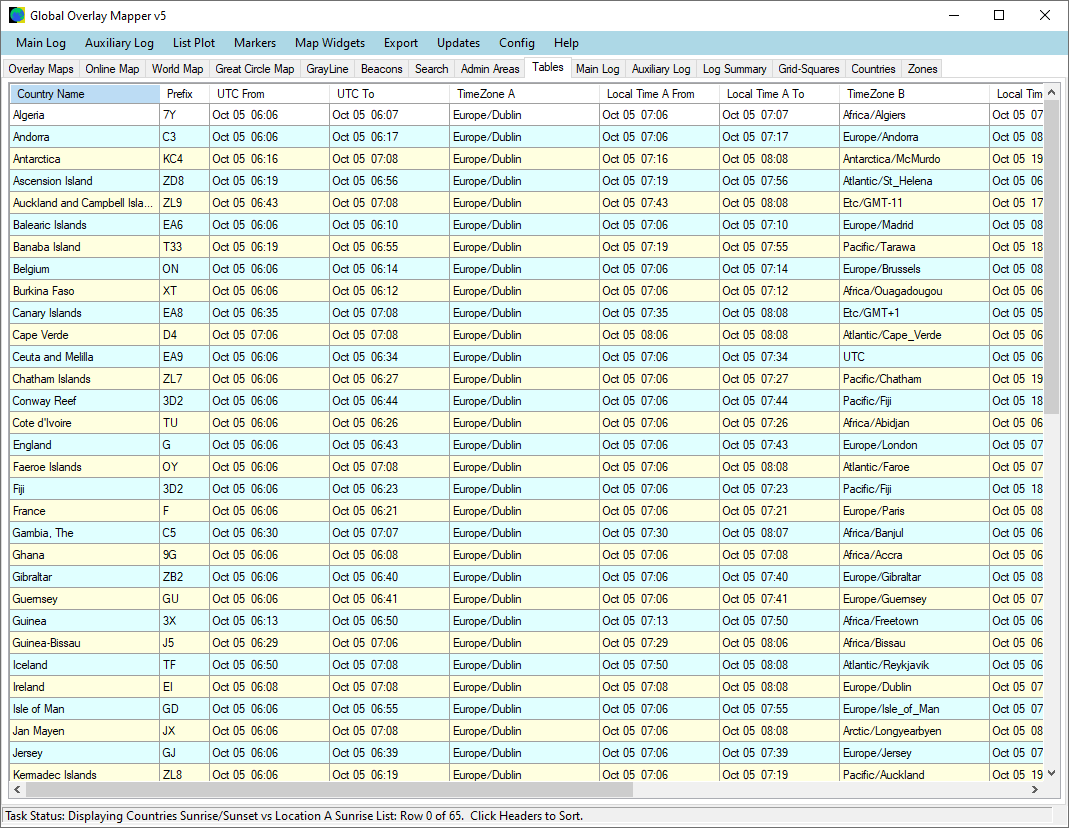Click the EA9 prefix cell
Viewport: 1069px width, 828px height.
tap(184, 356)
